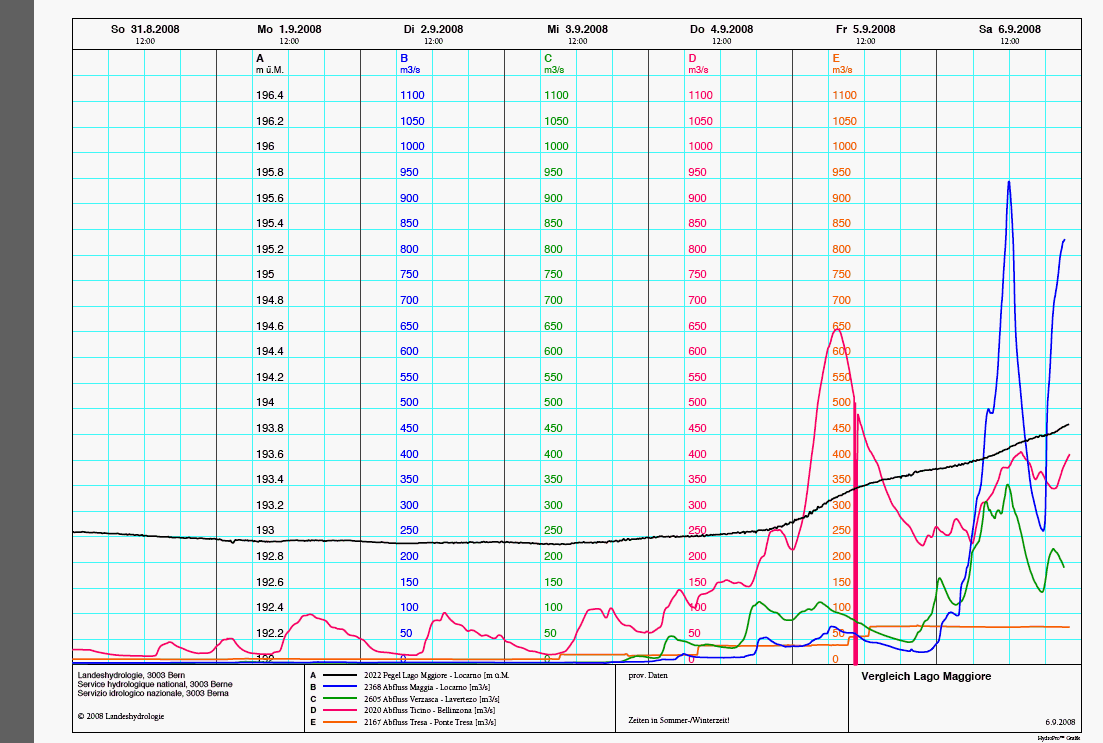
Task: Click the 'prov. Daten' note
Action: (x=648, y=675)
